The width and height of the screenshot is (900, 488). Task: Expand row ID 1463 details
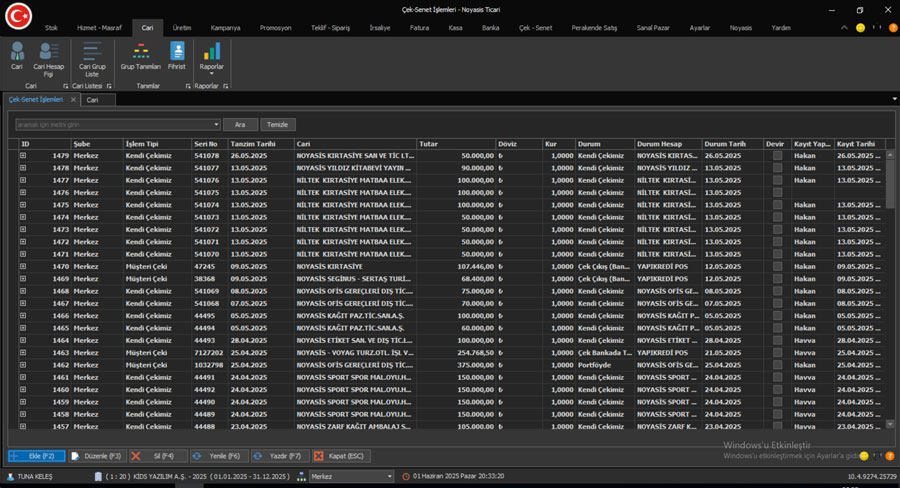point(23,353)
